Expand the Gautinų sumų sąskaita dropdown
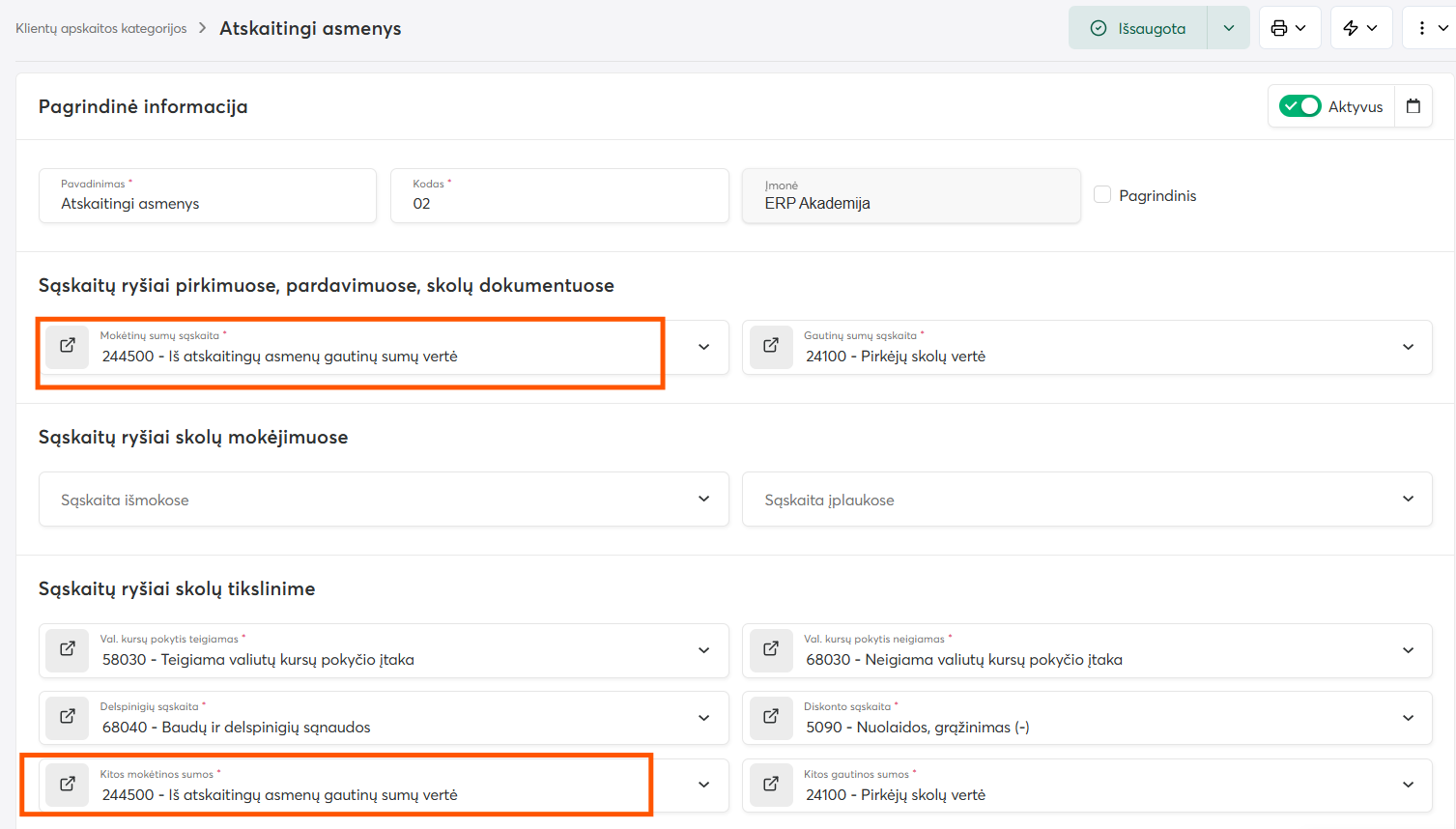This screenshot has width=1456, height=829. click(1408, 347)
